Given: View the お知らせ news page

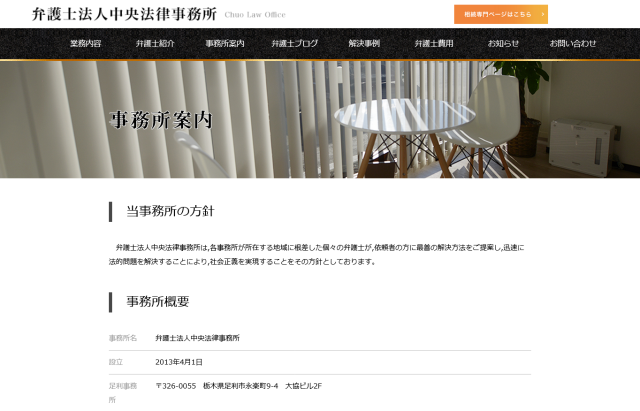Looking at the screenshot, I should tap(503, 43).
